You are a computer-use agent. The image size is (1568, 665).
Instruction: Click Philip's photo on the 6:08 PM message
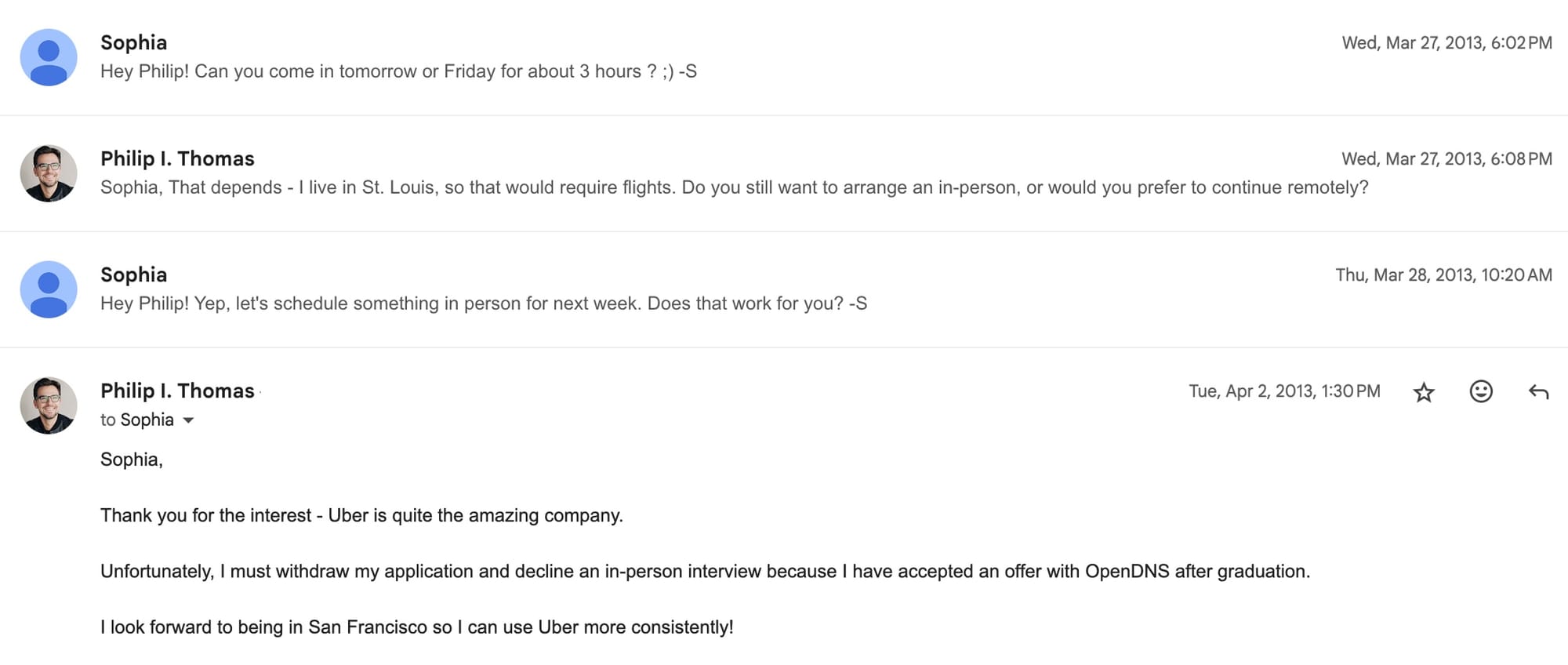pyautogui.click(x=49, y=173)
